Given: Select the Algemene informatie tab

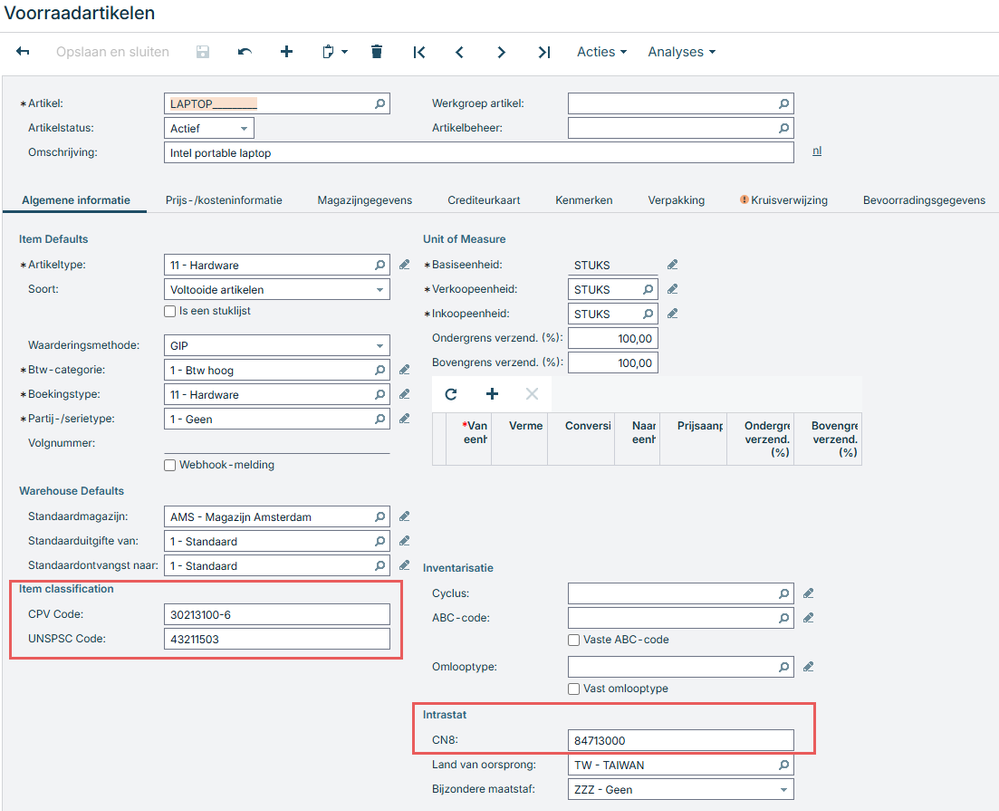Looking at the screenshot, I should pos(76,200).
